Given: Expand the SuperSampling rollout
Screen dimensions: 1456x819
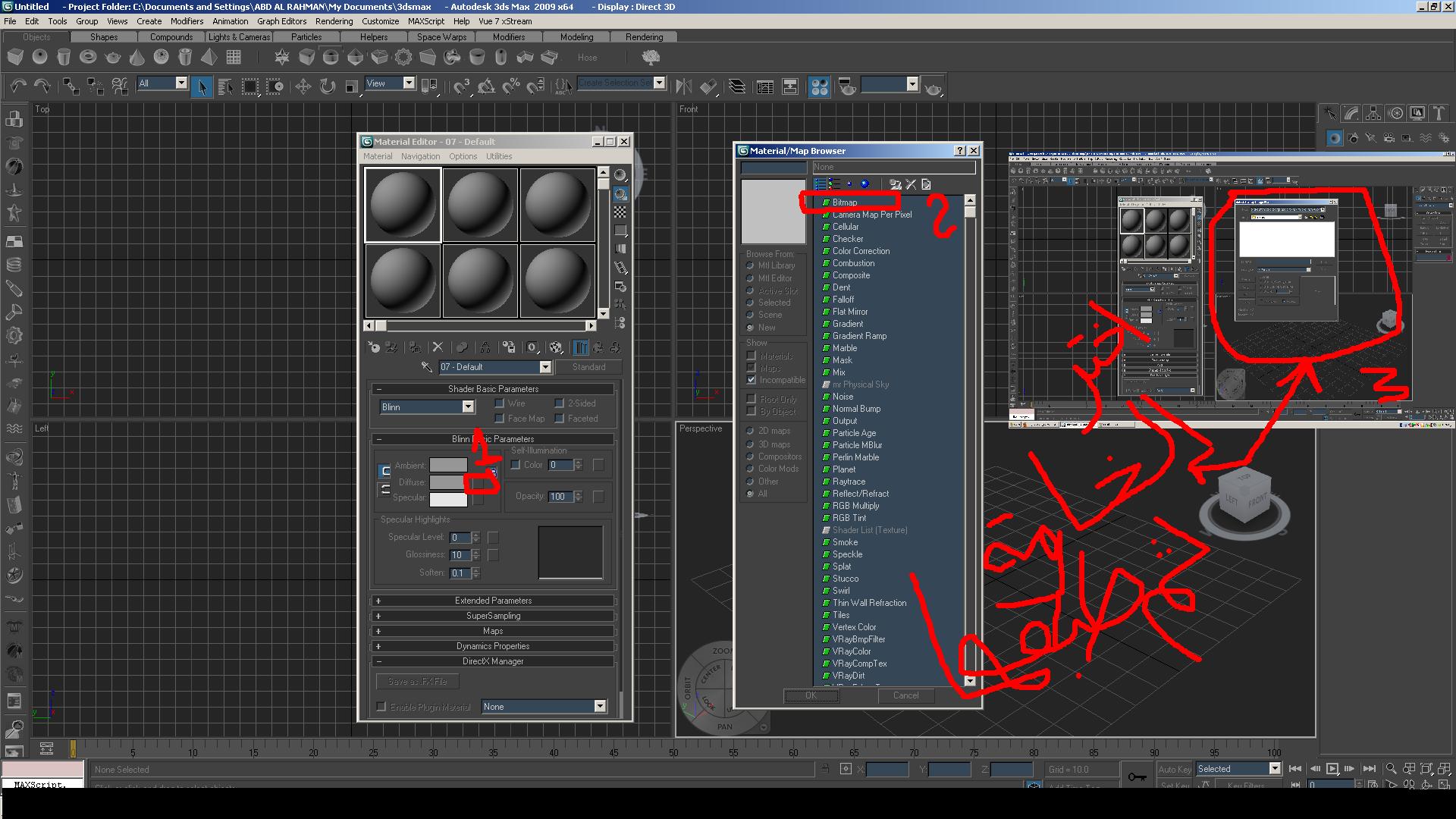Looking at the screenshot, I should (x=493, y=616).
